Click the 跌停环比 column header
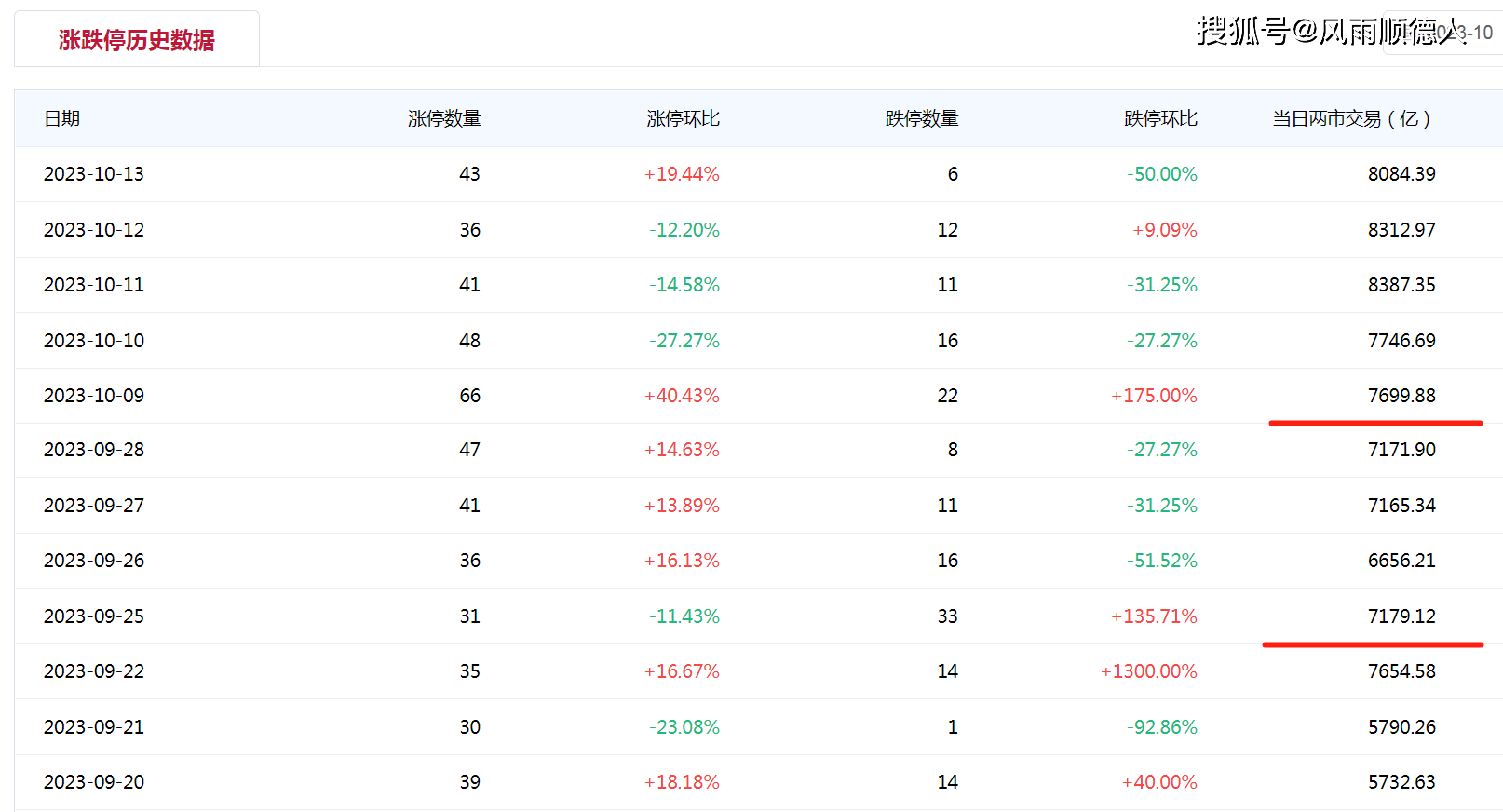 pyautogui.click(x=1160, y=118)
